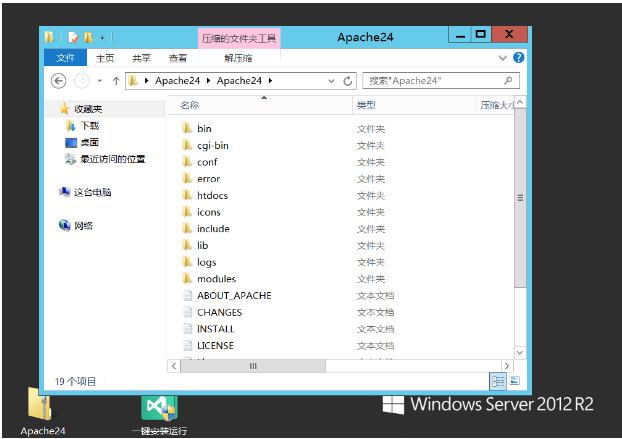
Task: Open the 一键安装运行 desktop shortcut
Action: click(159, 416)
